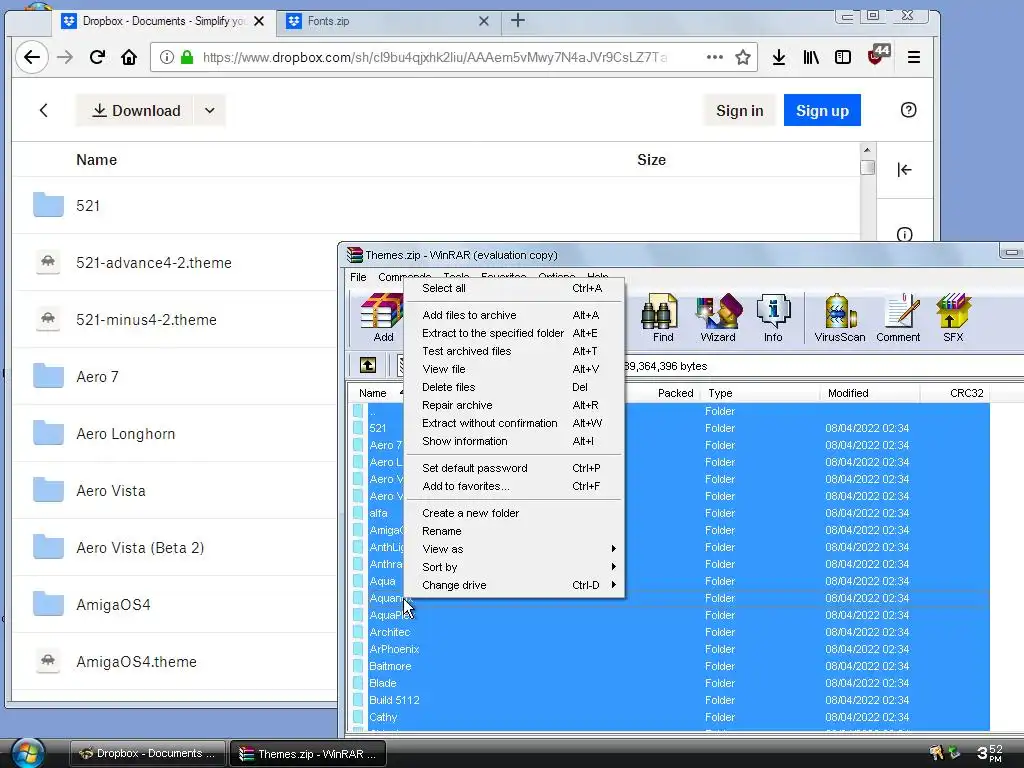
Task: Open a new Firefox tab
Action: pyautogui.click(x=518, y=21)
